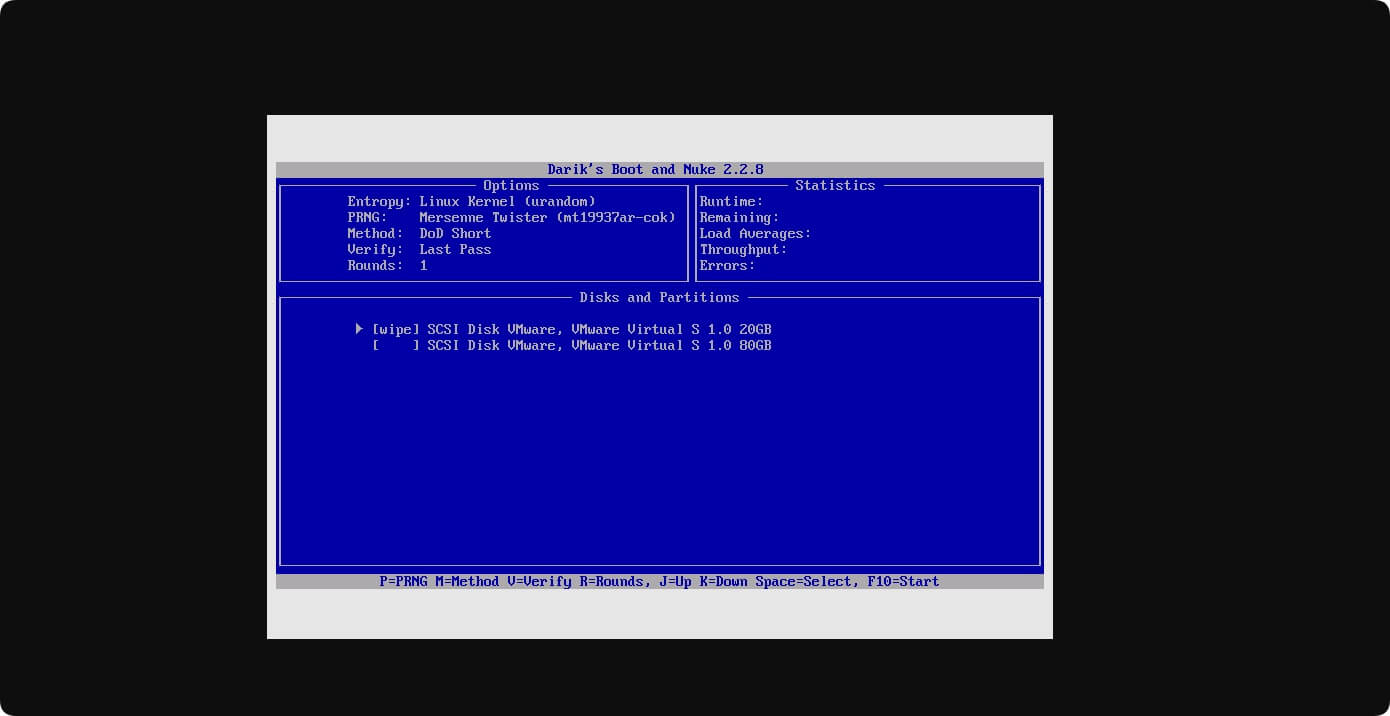This screenshot has height=716, width=1390.
Task: Check the empty brackets for the 80GB disk
Action: pos(395,345)
